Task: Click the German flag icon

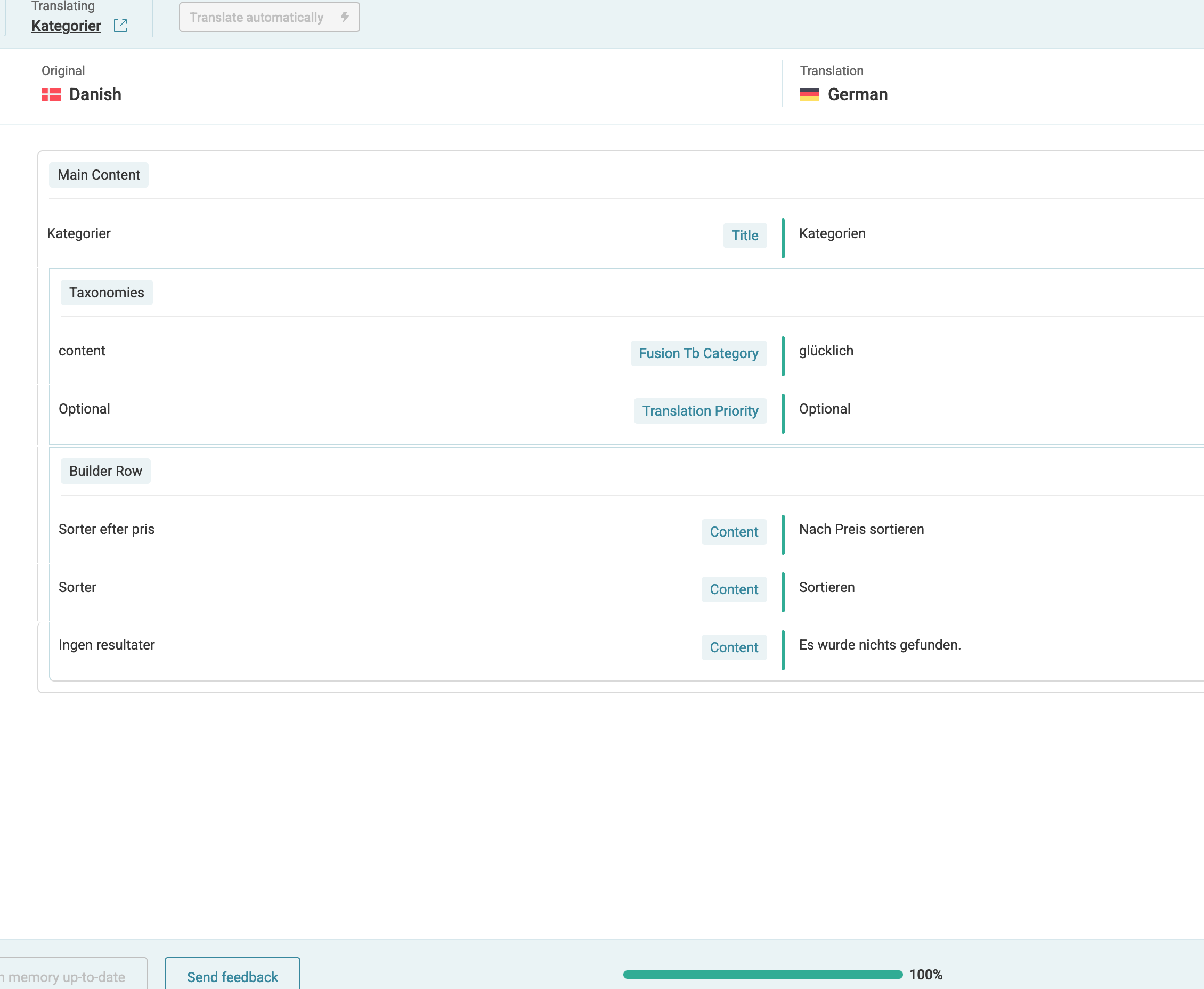Action: pos(809,94)
